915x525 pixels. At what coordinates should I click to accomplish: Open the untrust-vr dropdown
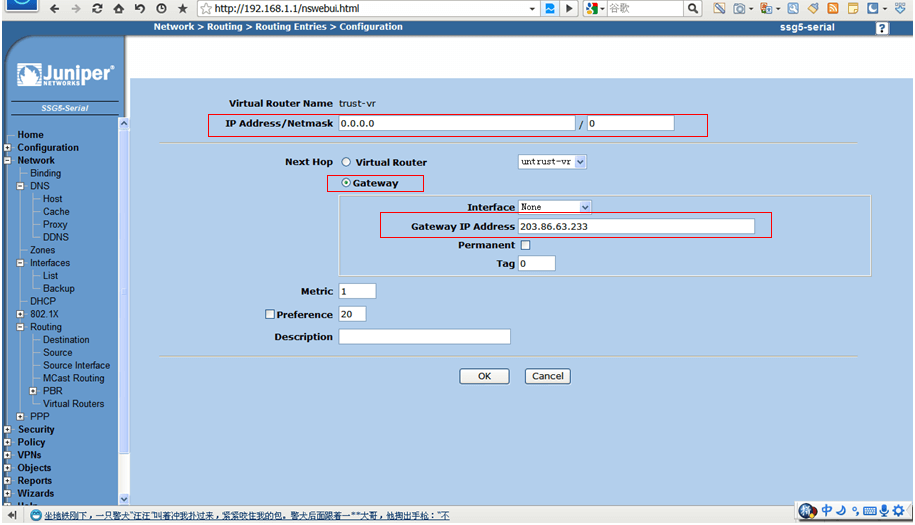[552, 161]
